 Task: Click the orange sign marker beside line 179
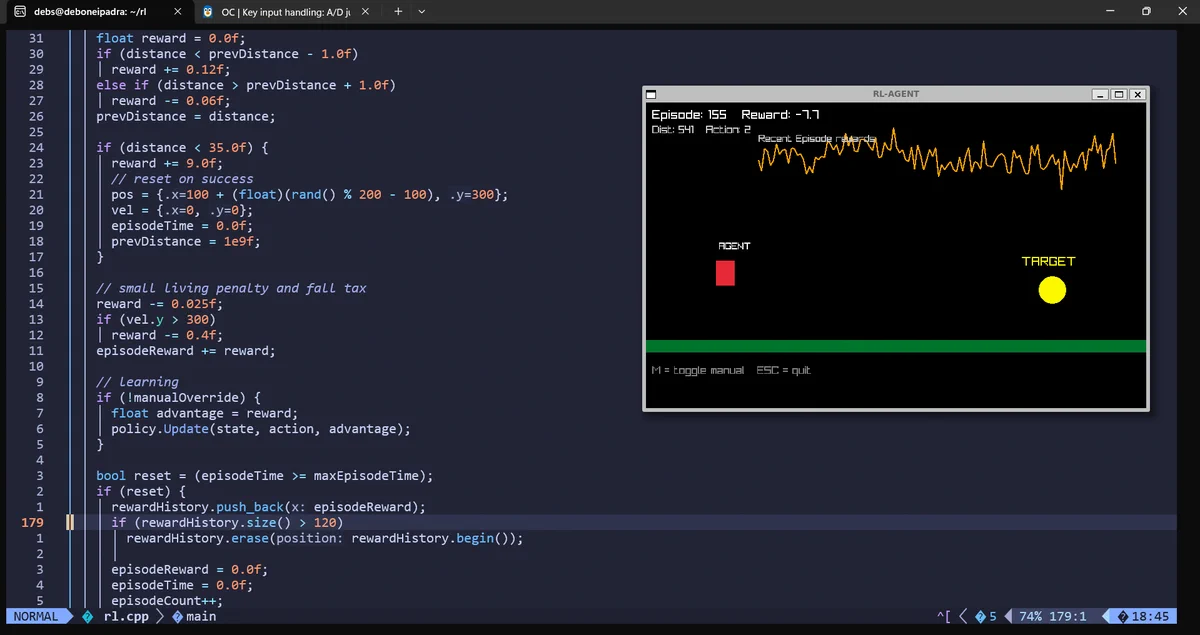(71, 522)
